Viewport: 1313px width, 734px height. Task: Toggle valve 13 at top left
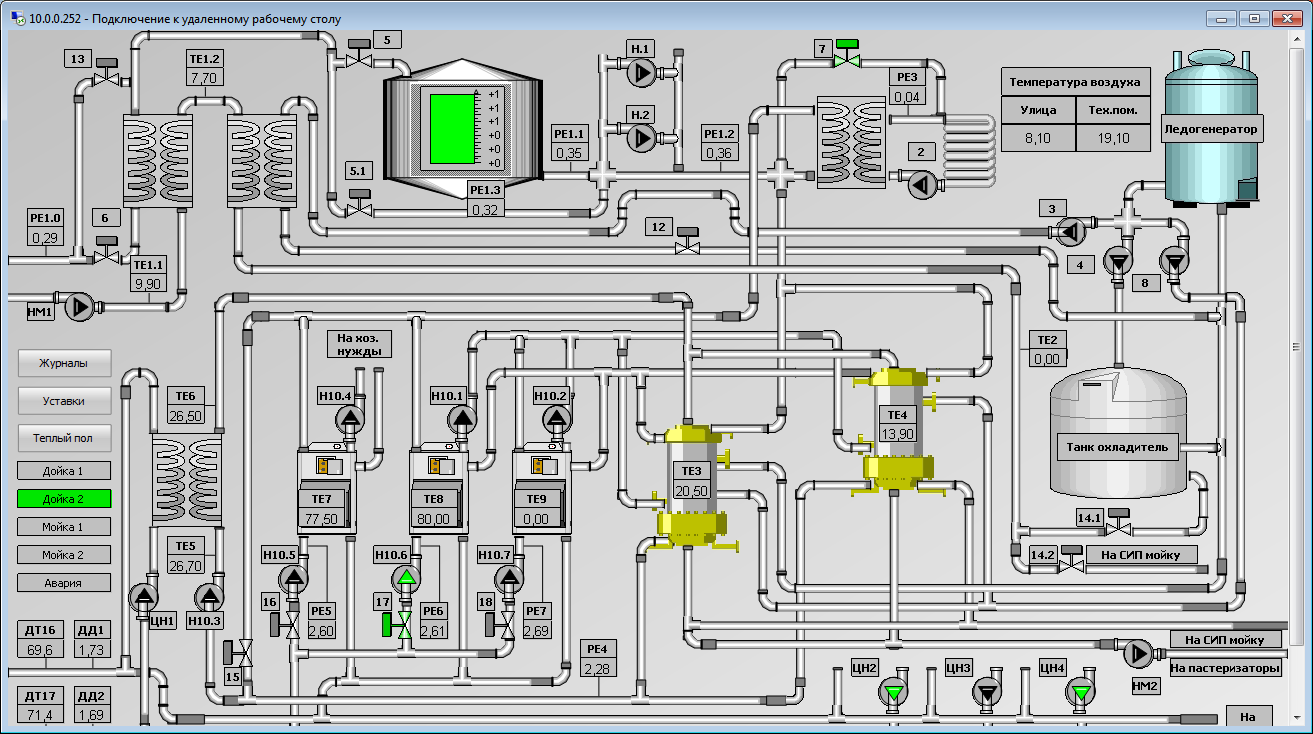pos(105,79)
